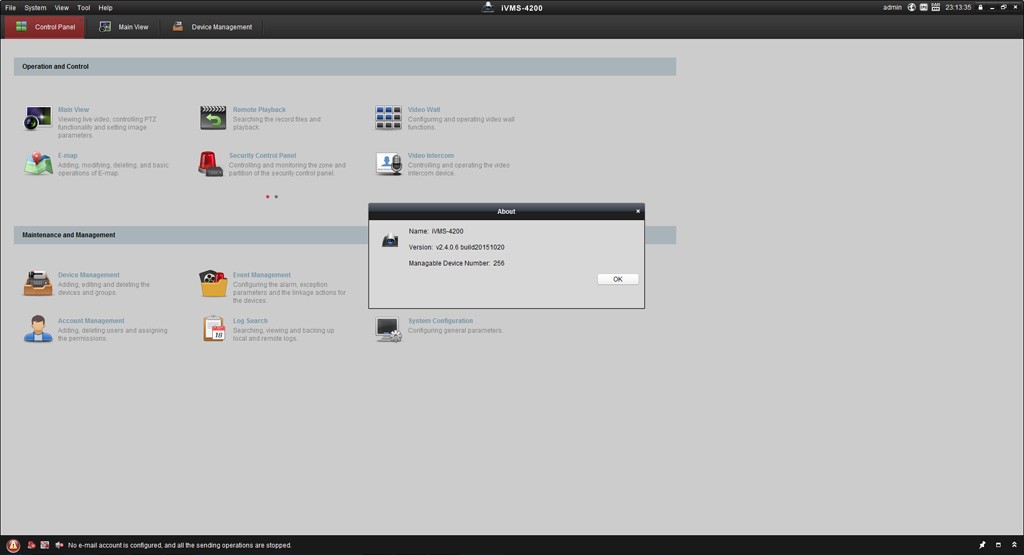Open the File menu
Image resolution: width=1024 pixels, height=555 pixels.
tap(10, 8)
